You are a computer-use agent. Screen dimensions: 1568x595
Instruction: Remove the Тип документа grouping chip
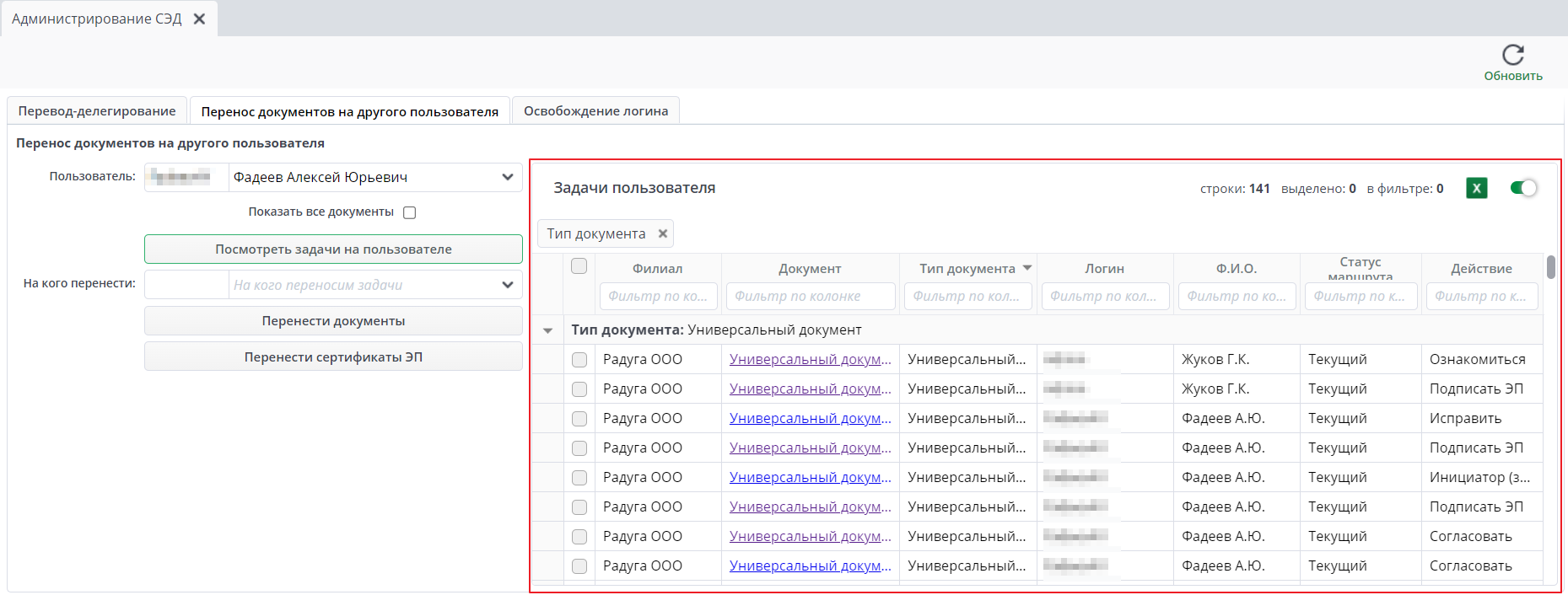coord(663,234)
